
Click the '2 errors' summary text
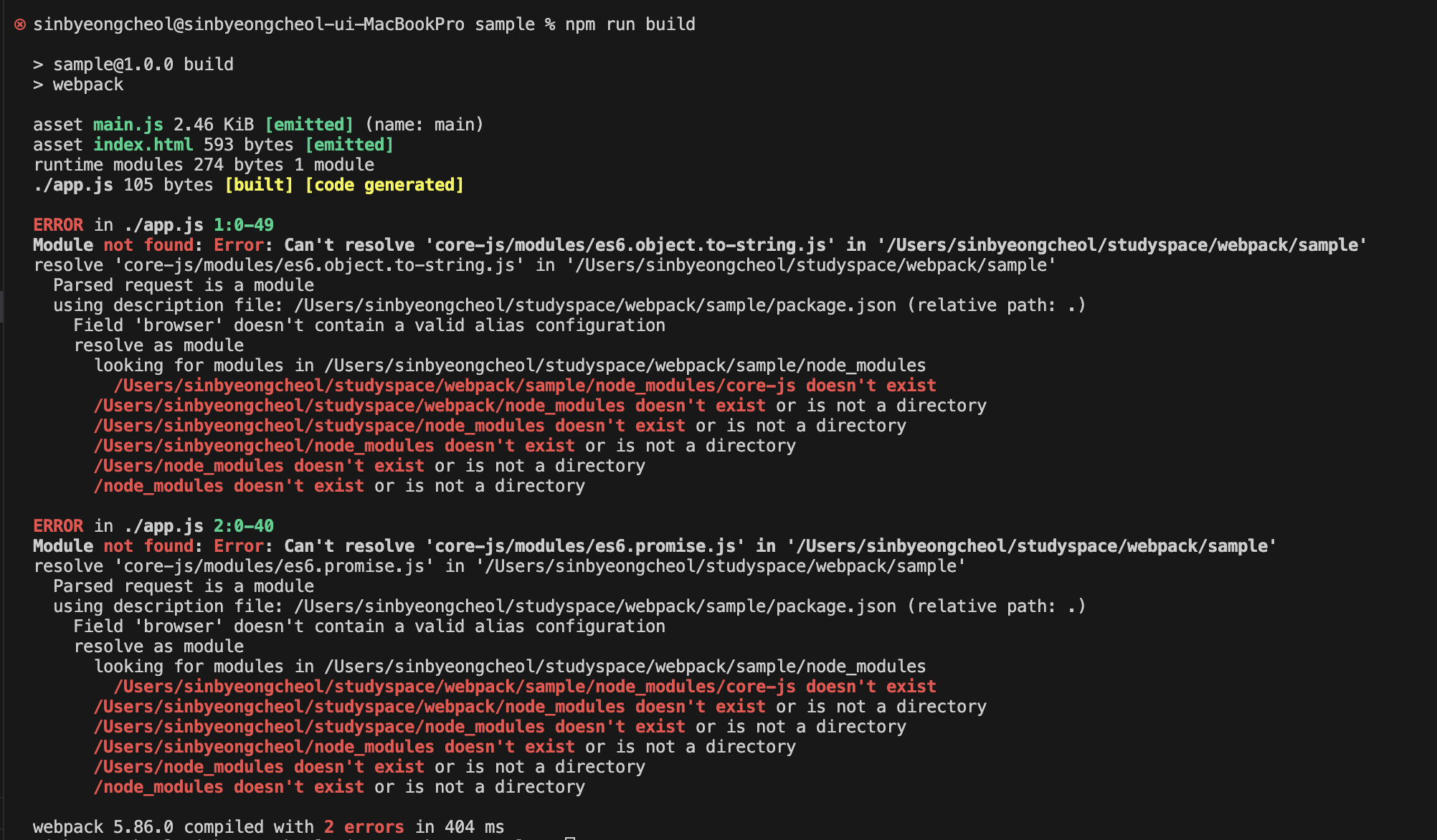(364, 827)
